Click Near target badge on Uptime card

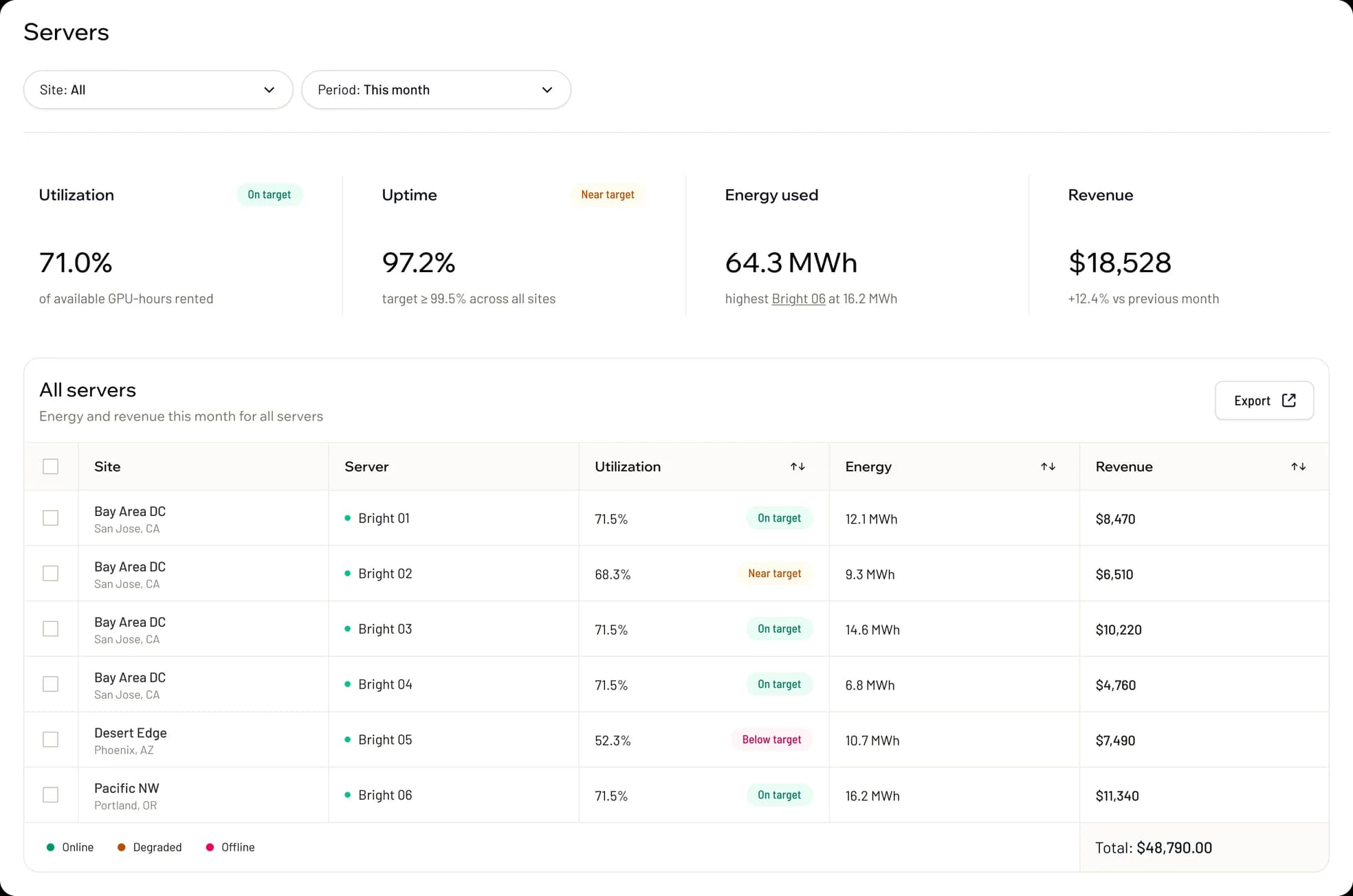[608, 194]
